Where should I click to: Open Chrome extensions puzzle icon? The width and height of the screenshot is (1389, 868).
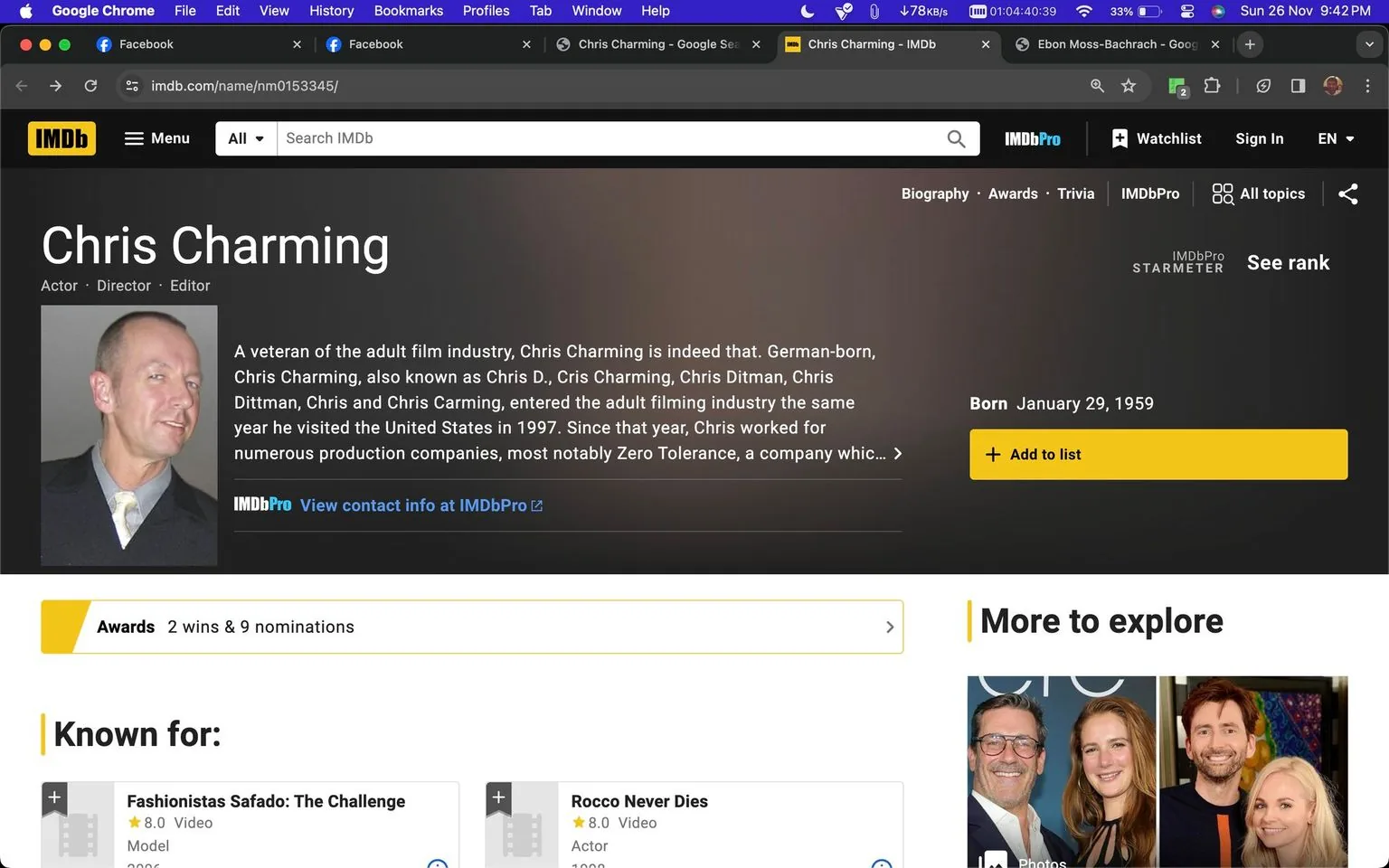[x=1212, y=86]
